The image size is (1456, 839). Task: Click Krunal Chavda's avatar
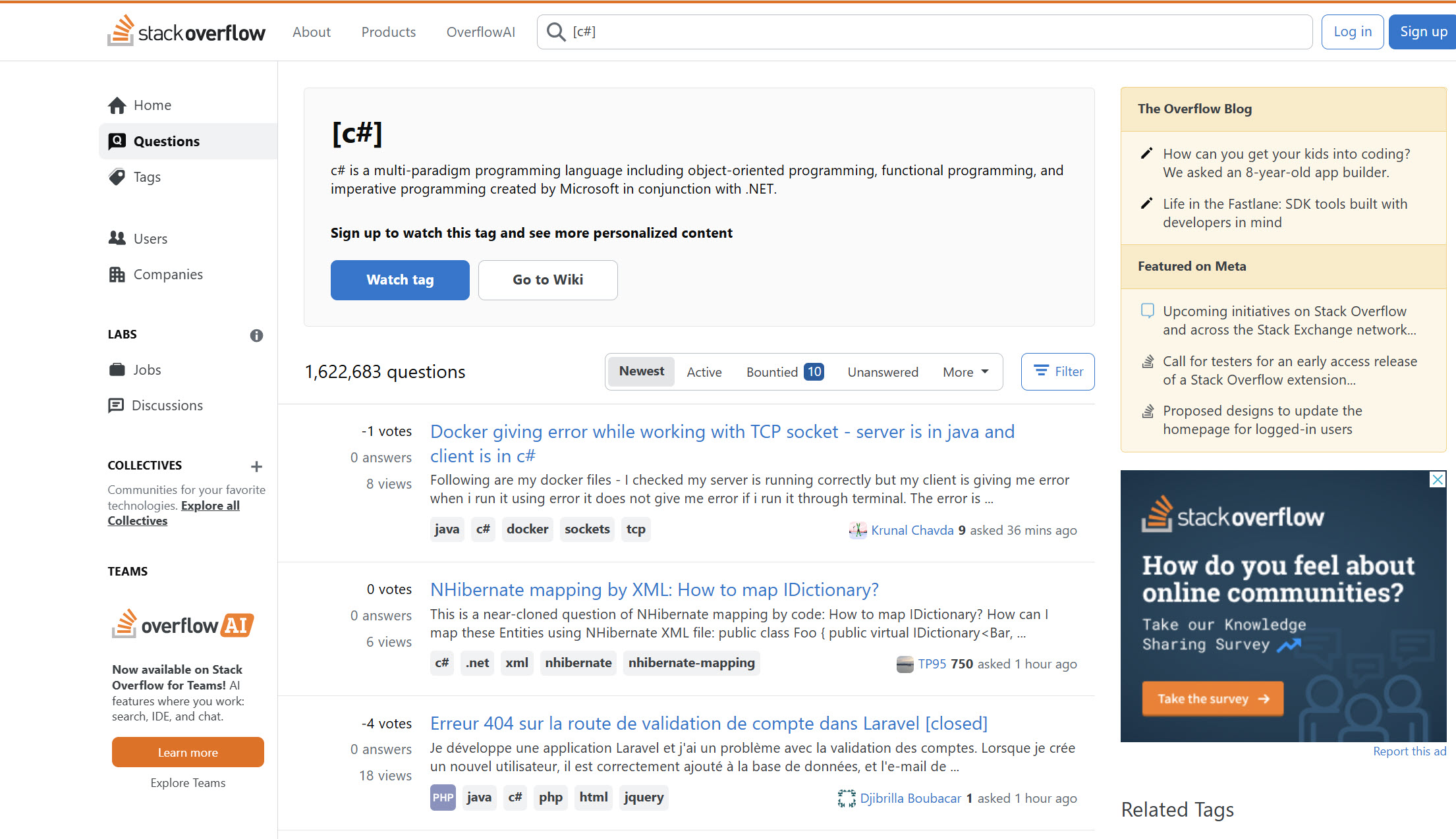pos(857,530)
